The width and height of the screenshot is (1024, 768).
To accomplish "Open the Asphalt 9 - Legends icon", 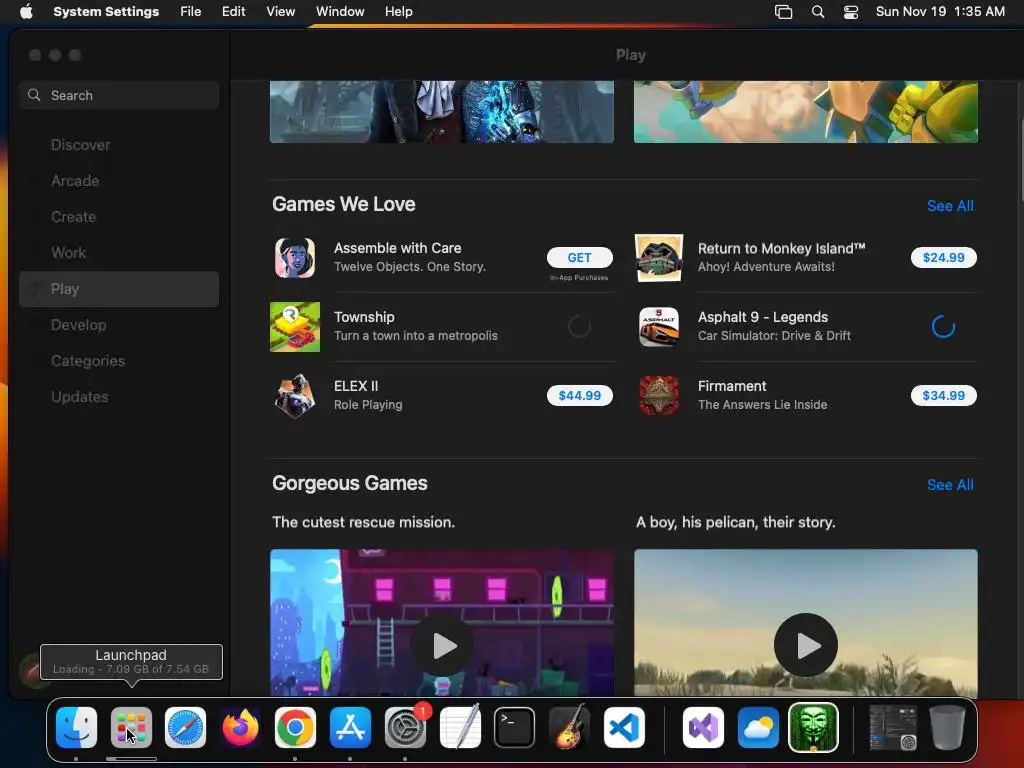I will (659, 327).
